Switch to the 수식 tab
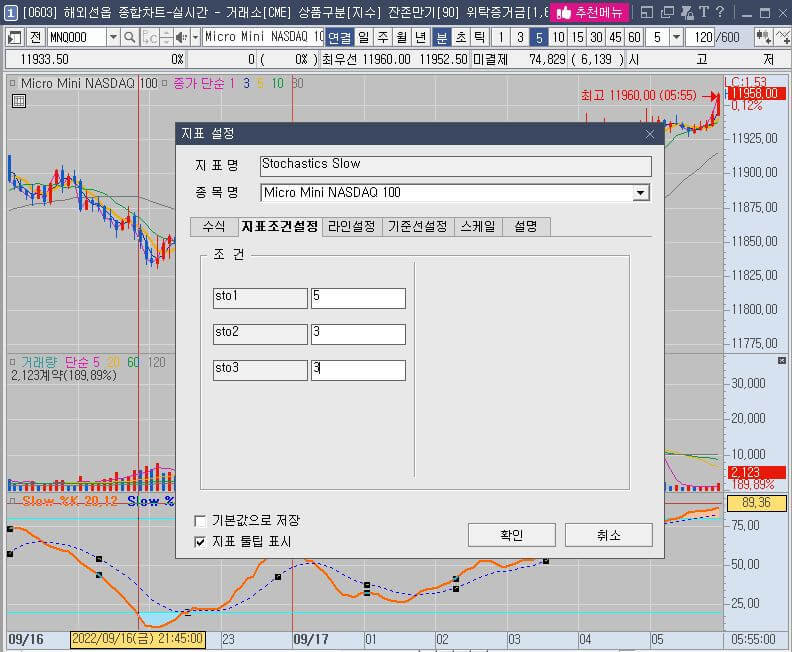Screen dimensions: 792x652 pyautogui.click(x=214, y=226)
